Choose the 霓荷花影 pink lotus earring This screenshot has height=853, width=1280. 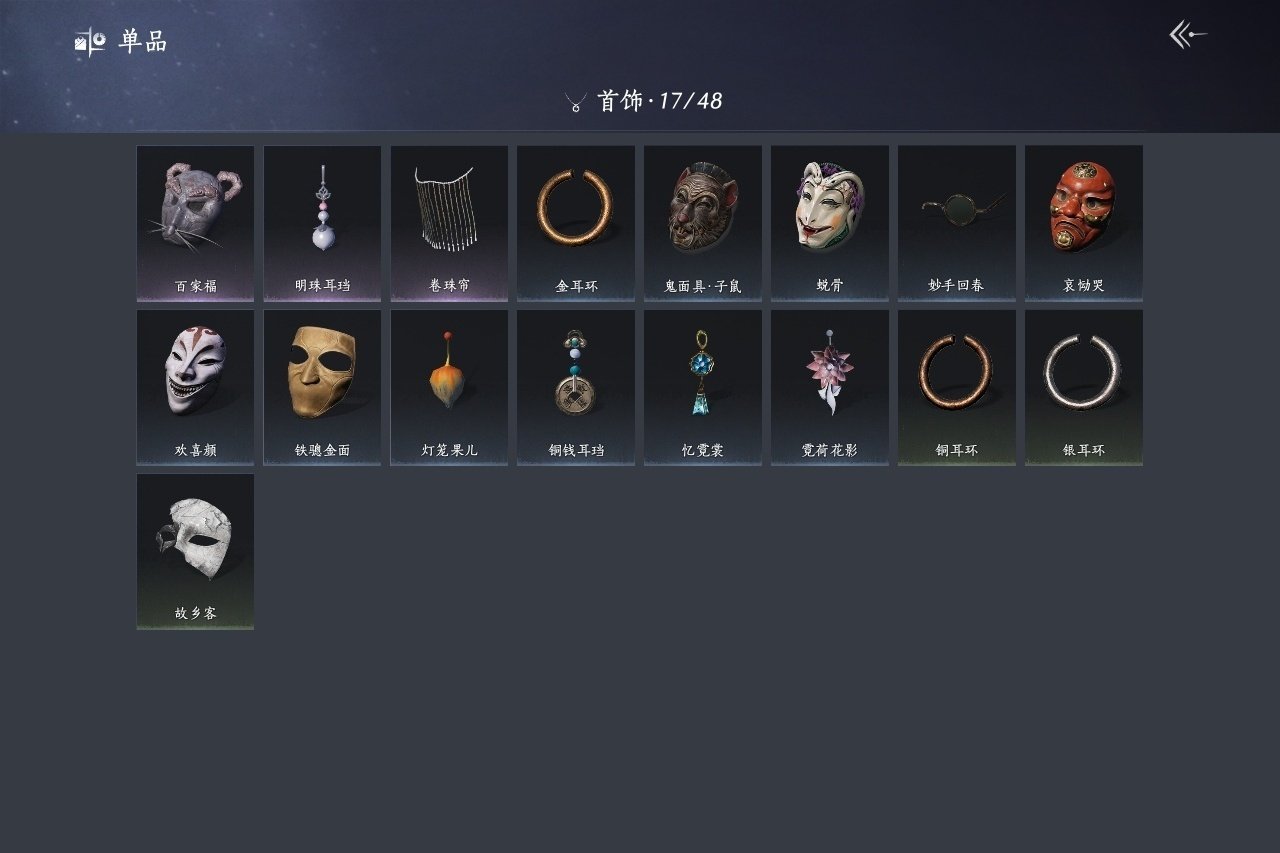click(x=830, y=387)
